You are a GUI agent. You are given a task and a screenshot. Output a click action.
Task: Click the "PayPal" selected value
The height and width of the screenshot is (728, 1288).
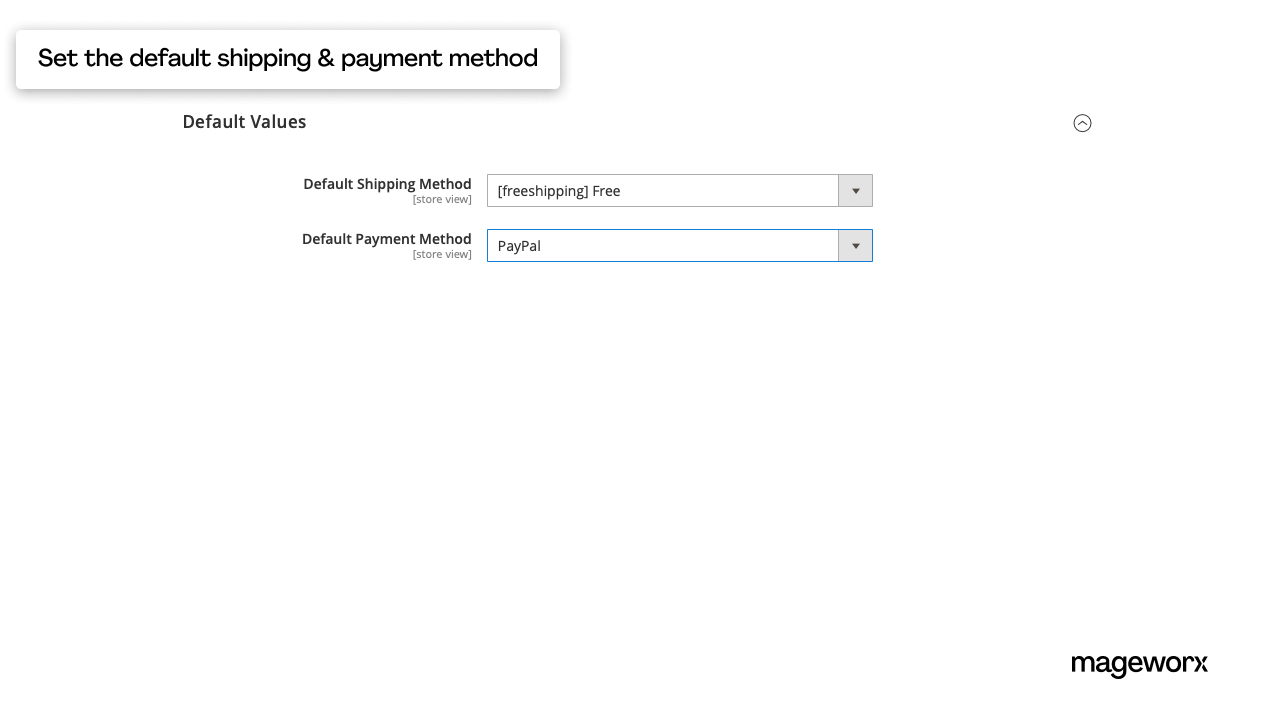tap(519, 246)
